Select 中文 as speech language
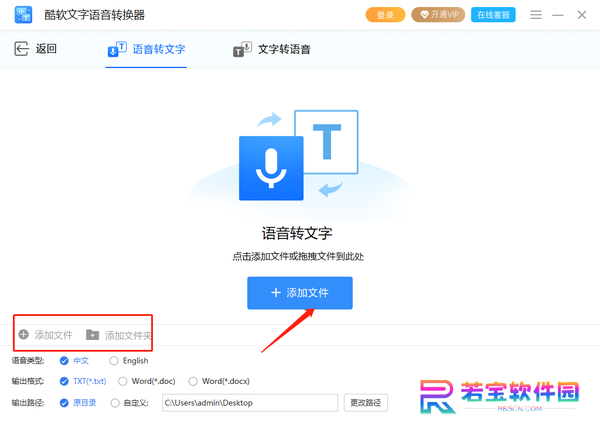The image size is (600, 422). tap(74, 360)
